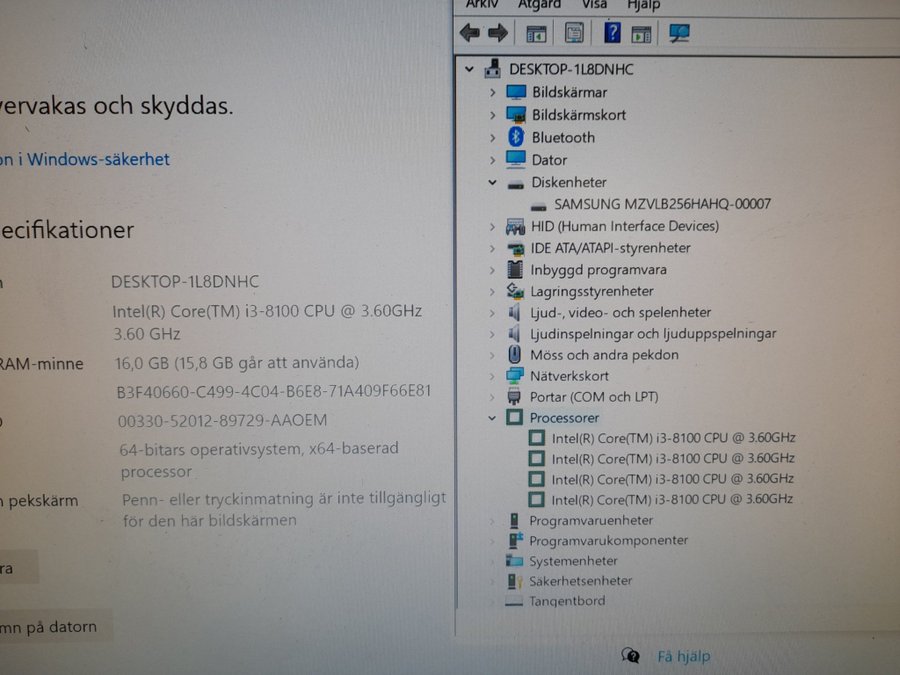Collapse the DESKTOP-1L8DNHC root node
The image size is (900, 675).
coord(470,69)
